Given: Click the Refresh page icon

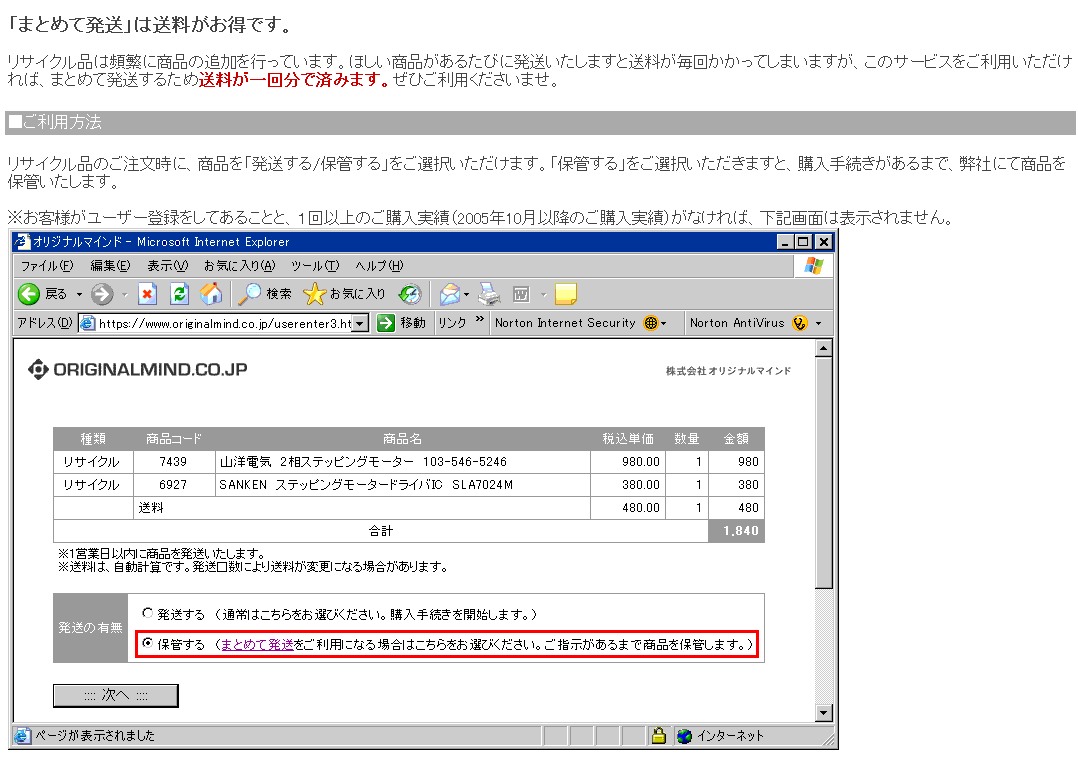Looking at the screenshot, I should point(179,294).
